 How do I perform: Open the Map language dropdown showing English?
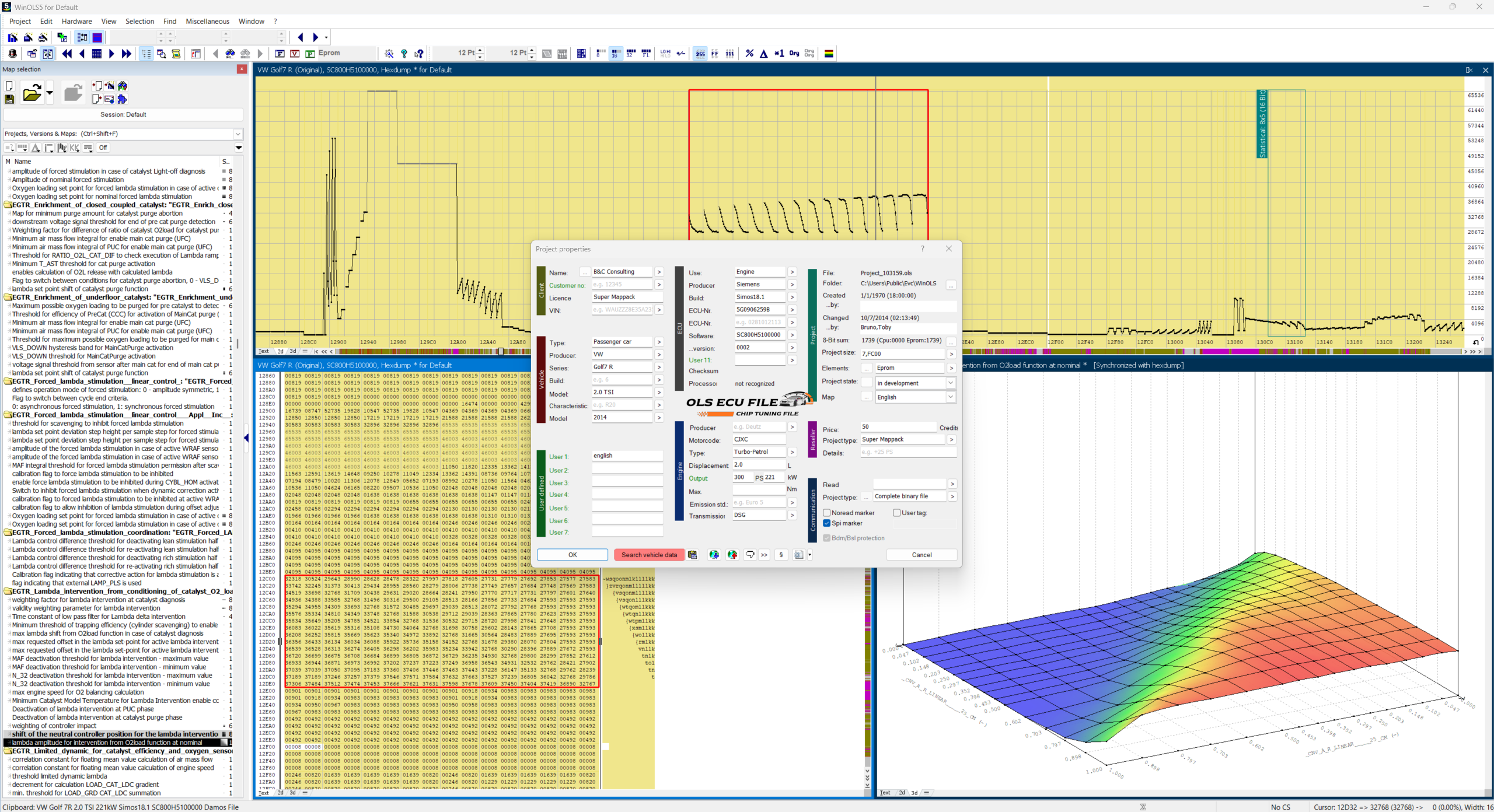[951, 397]
